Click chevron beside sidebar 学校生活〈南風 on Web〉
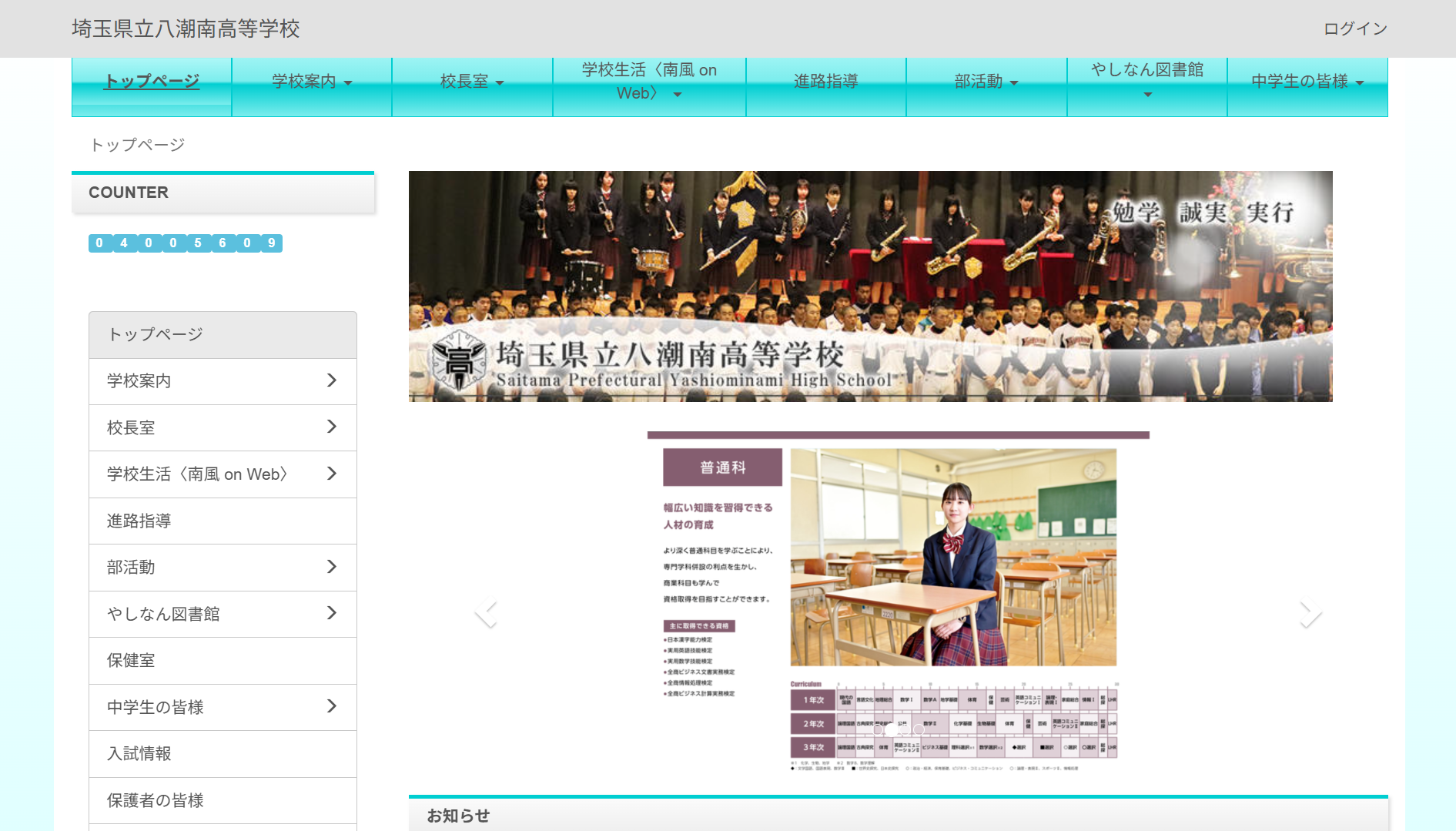Viewport: 1456px width, 831px height. 332,474
